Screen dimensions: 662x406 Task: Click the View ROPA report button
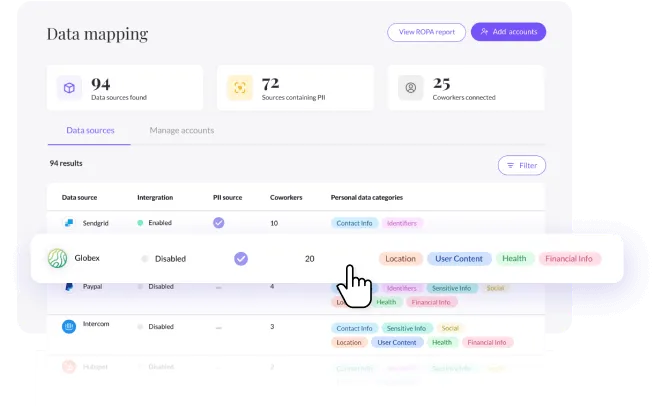[426, 32]
